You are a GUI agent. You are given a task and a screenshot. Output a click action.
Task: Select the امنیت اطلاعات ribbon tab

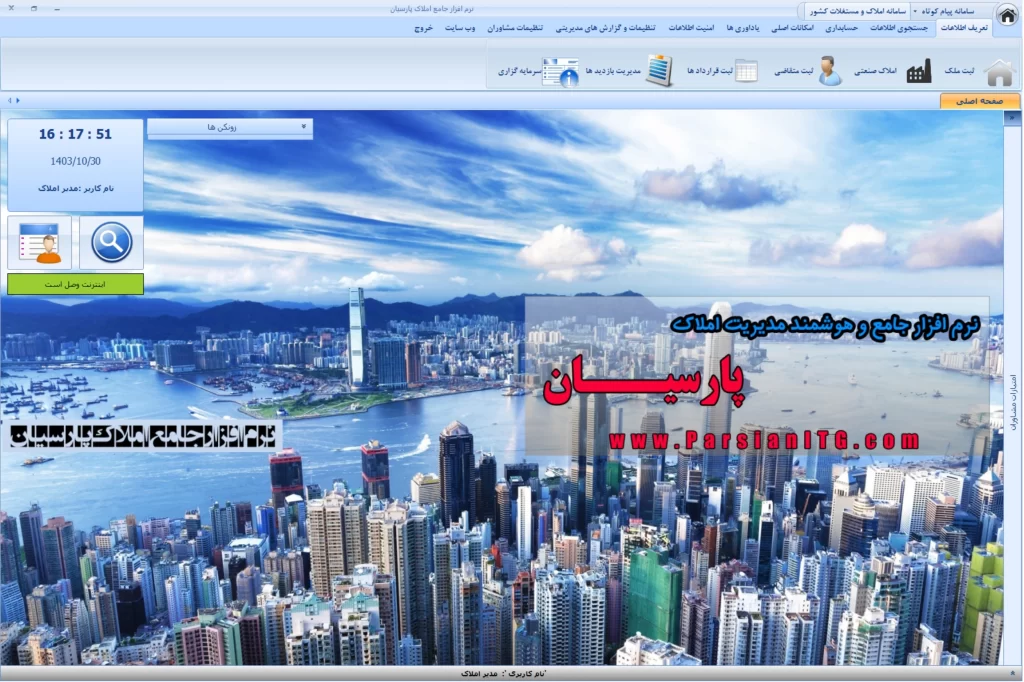[691, 28]
